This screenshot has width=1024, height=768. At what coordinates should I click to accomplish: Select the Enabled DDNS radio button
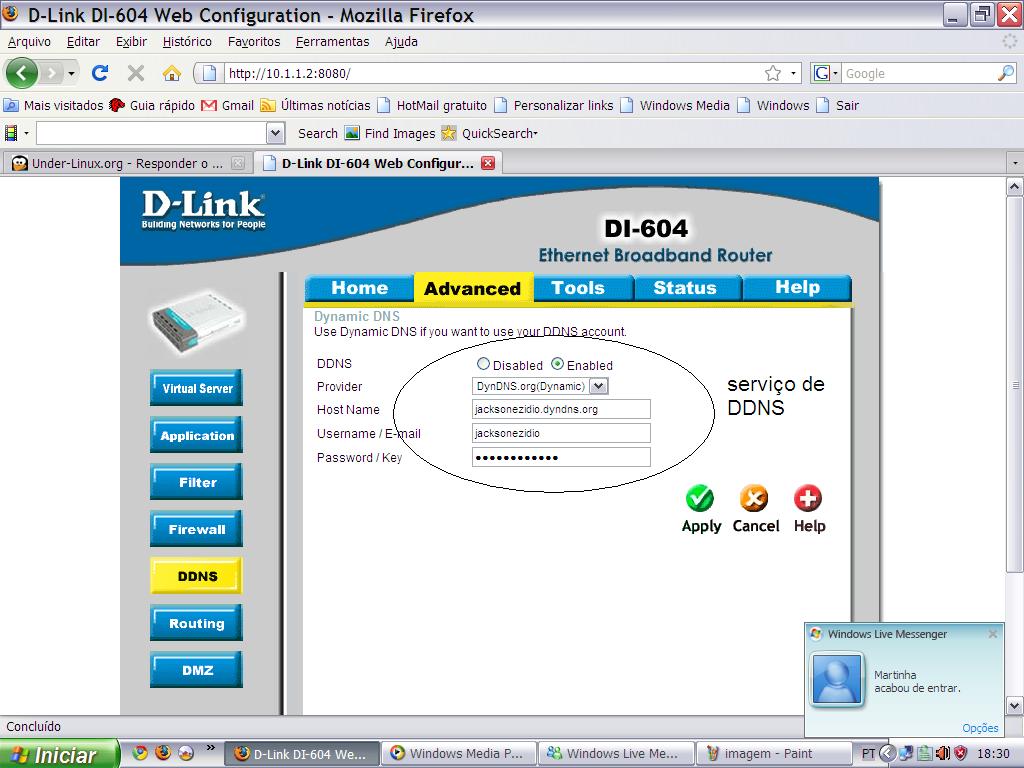(x=557, y=364)
